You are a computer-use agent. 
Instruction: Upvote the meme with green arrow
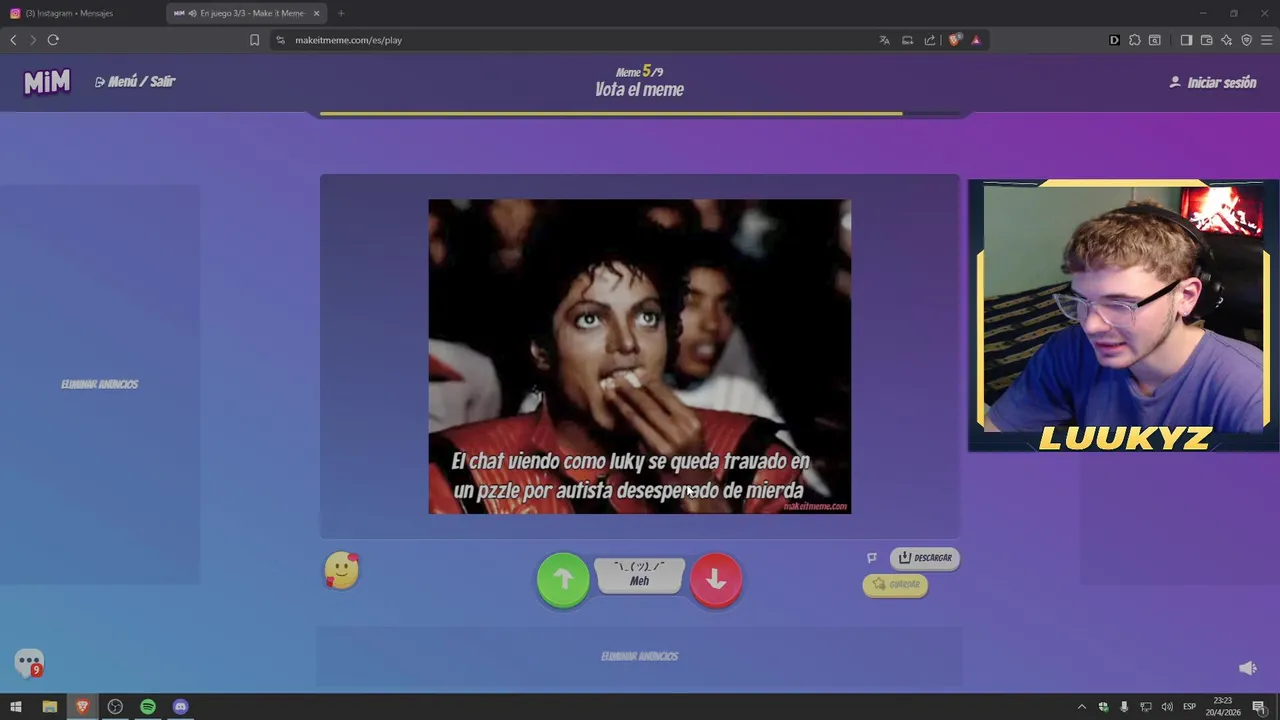(x=563, y=579)
